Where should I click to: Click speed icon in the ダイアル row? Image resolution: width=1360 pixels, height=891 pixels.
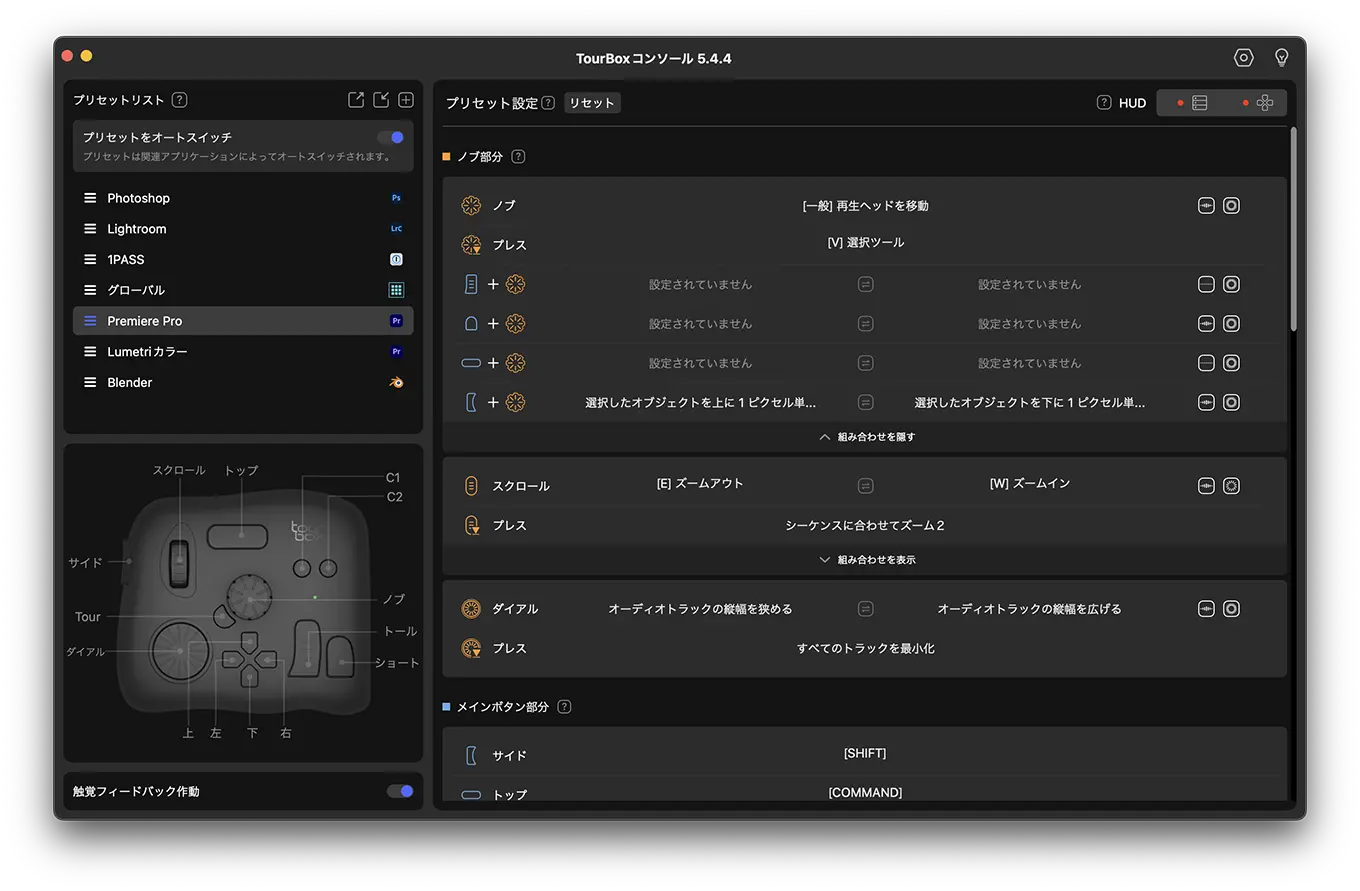click(1231, 609)
